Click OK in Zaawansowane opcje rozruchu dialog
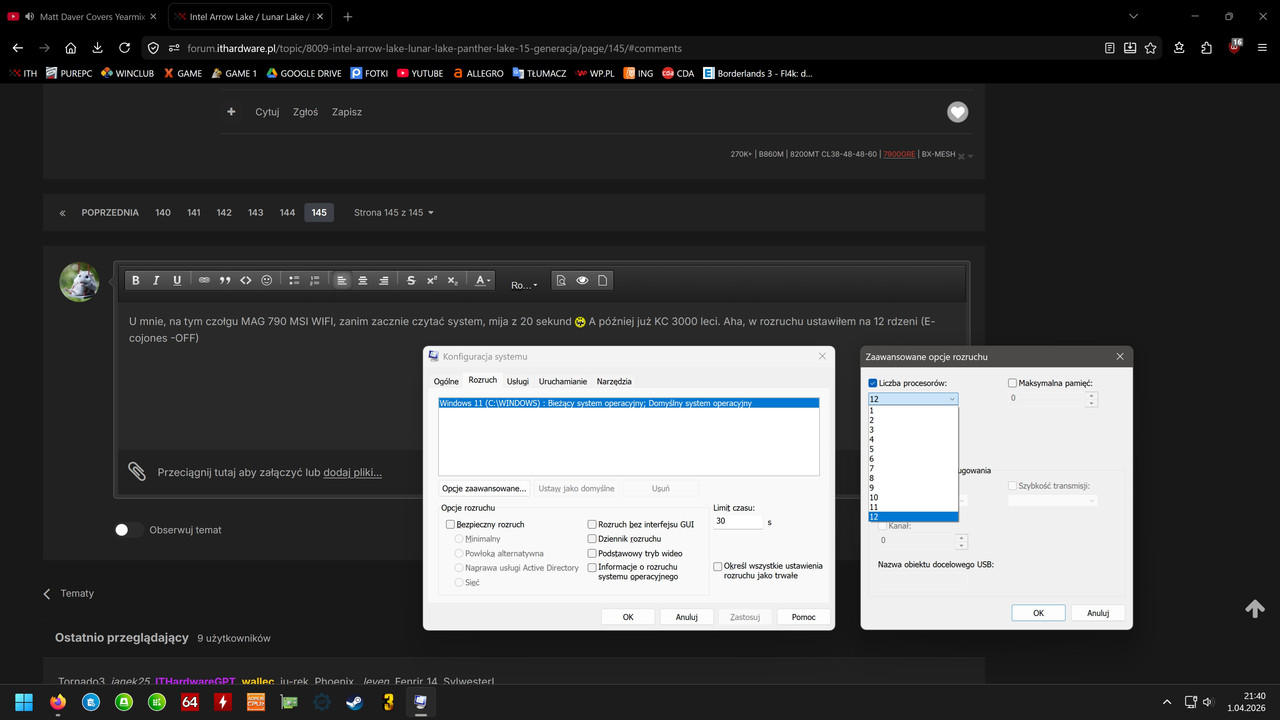This screenshot has height=720, width=1280. pos(1038,613)
